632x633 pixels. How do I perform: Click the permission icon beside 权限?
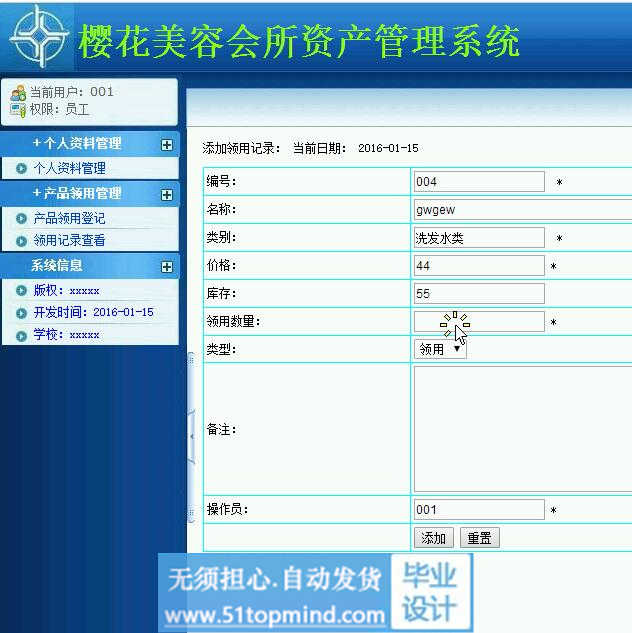pyautogui.click(x=18, y=110)
